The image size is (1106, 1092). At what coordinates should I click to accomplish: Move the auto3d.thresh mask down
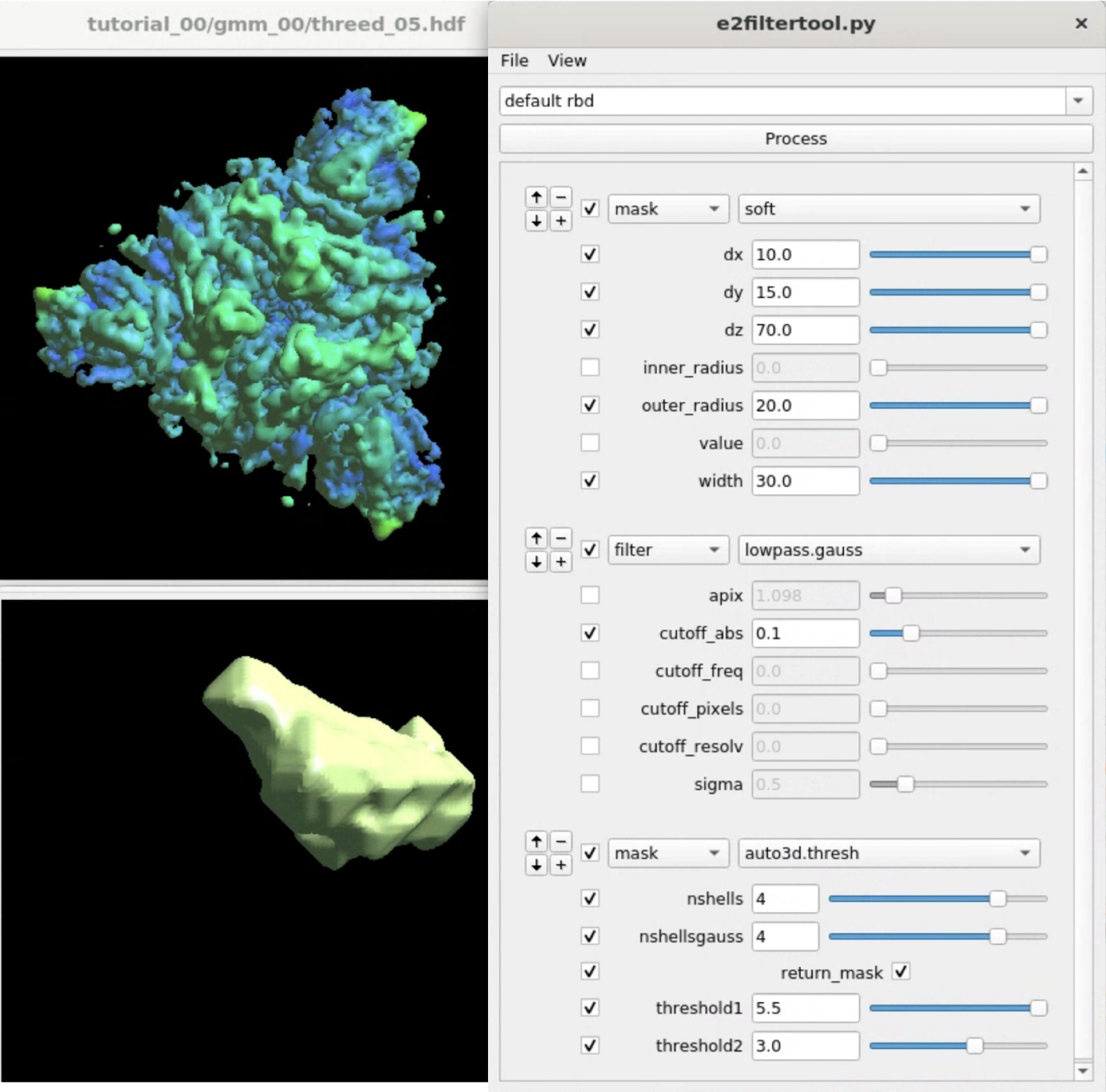[536, 865]
